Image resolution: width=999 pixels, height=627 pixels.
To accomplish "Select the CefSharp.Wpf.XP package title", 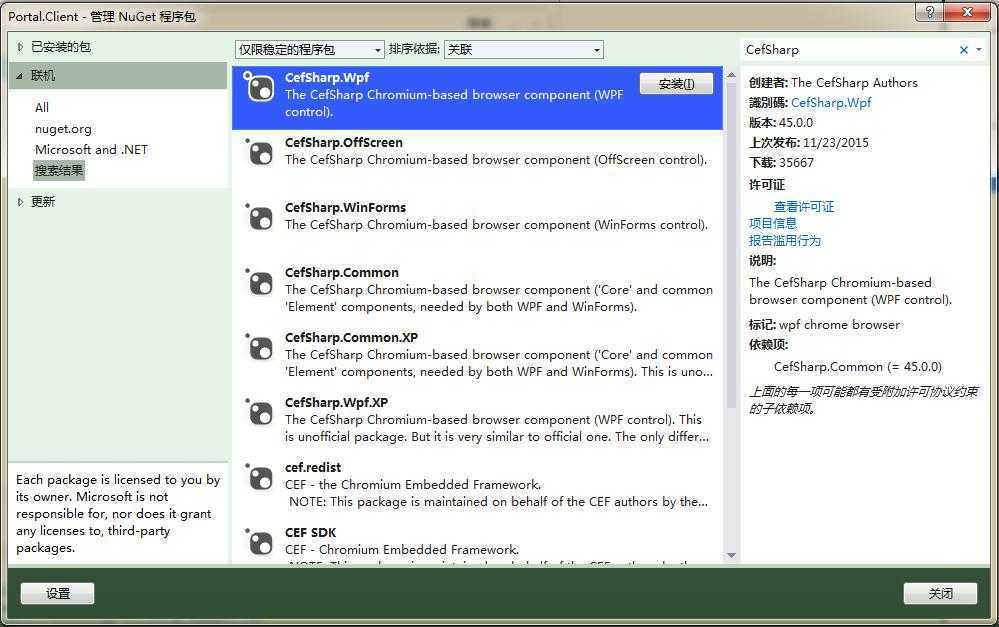I will [x=336, y=403].
